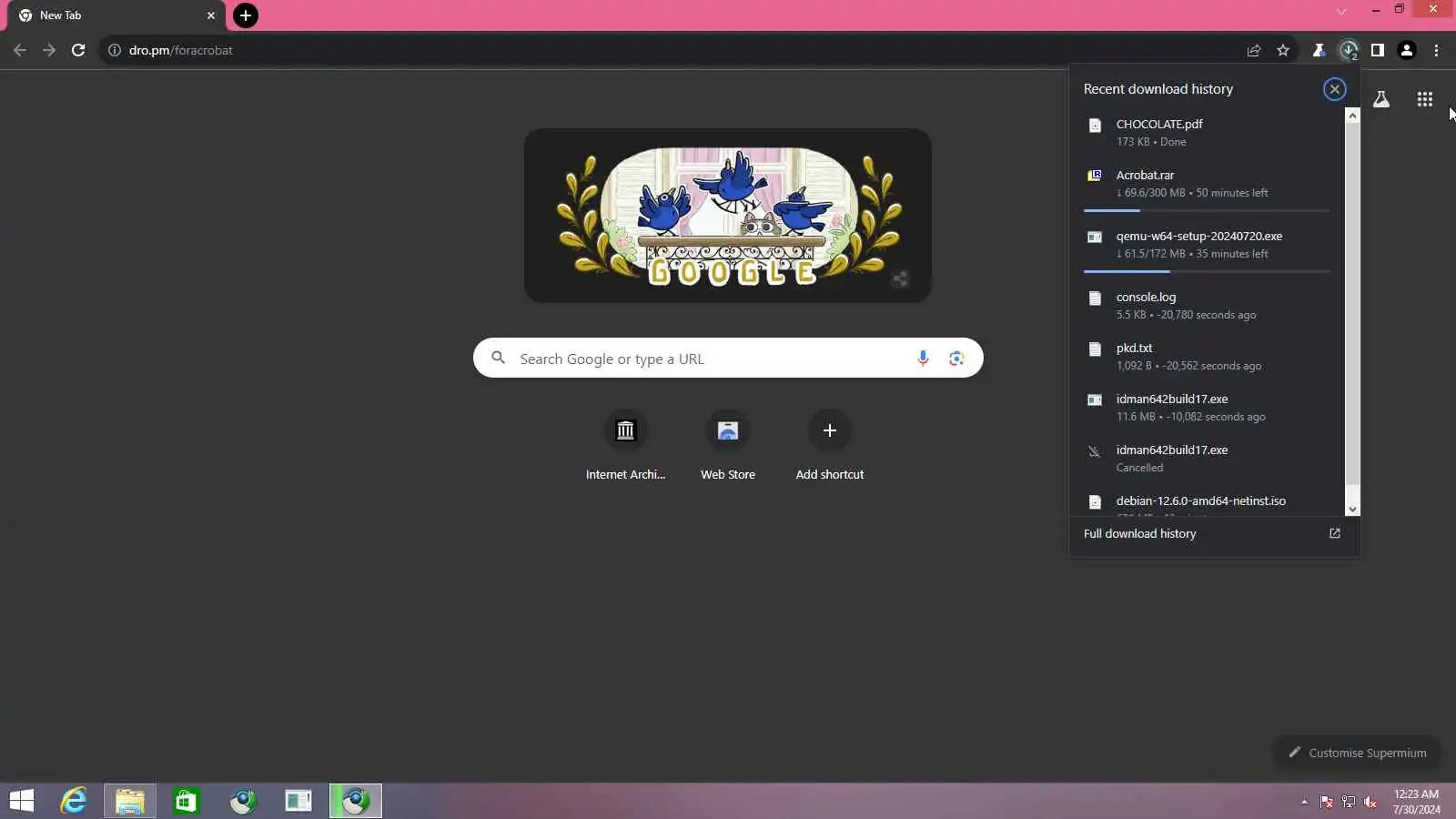The width and height of the screenshot is (1456, 819).
Task: Add a new shortcut tile
Action: pos(830,446)
